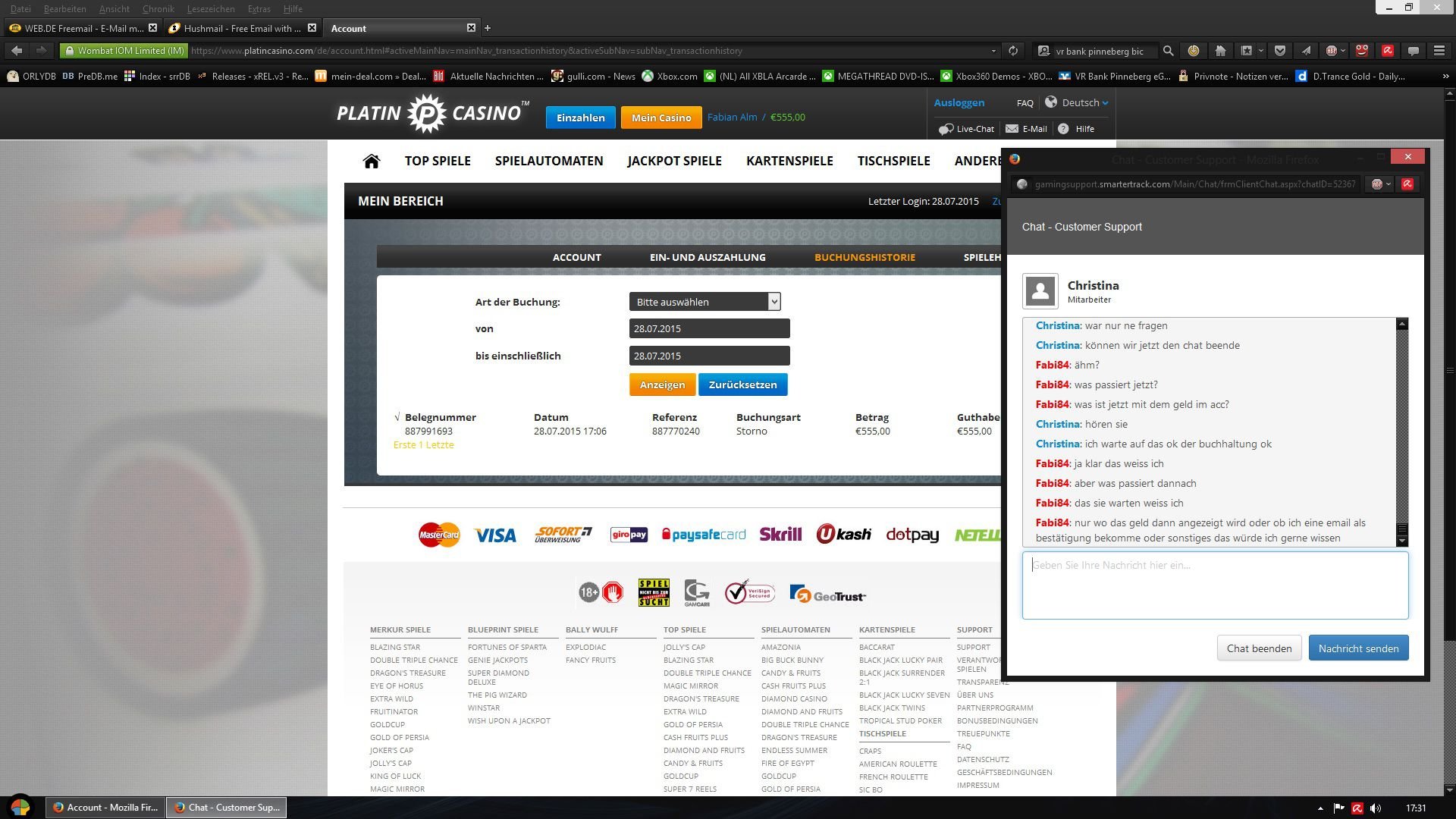Click page scrollbar down arrow
The height and width of the screenshot is (819, 1456).
[1449, 789]
